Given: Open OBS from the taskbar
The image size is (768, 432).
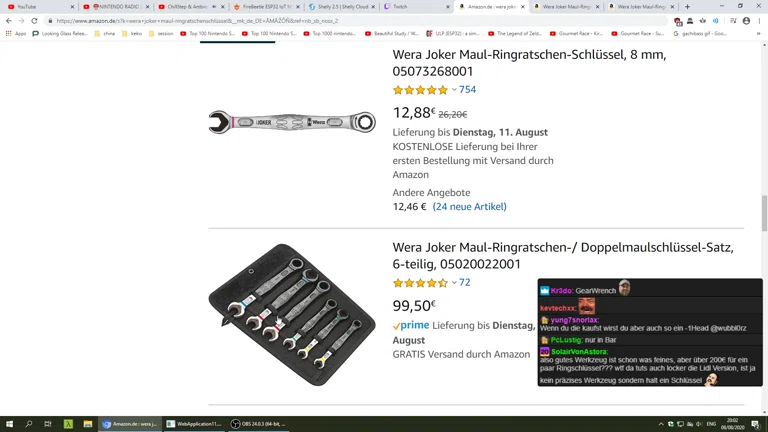Looking at the screenshot, I should coord(259,424).
